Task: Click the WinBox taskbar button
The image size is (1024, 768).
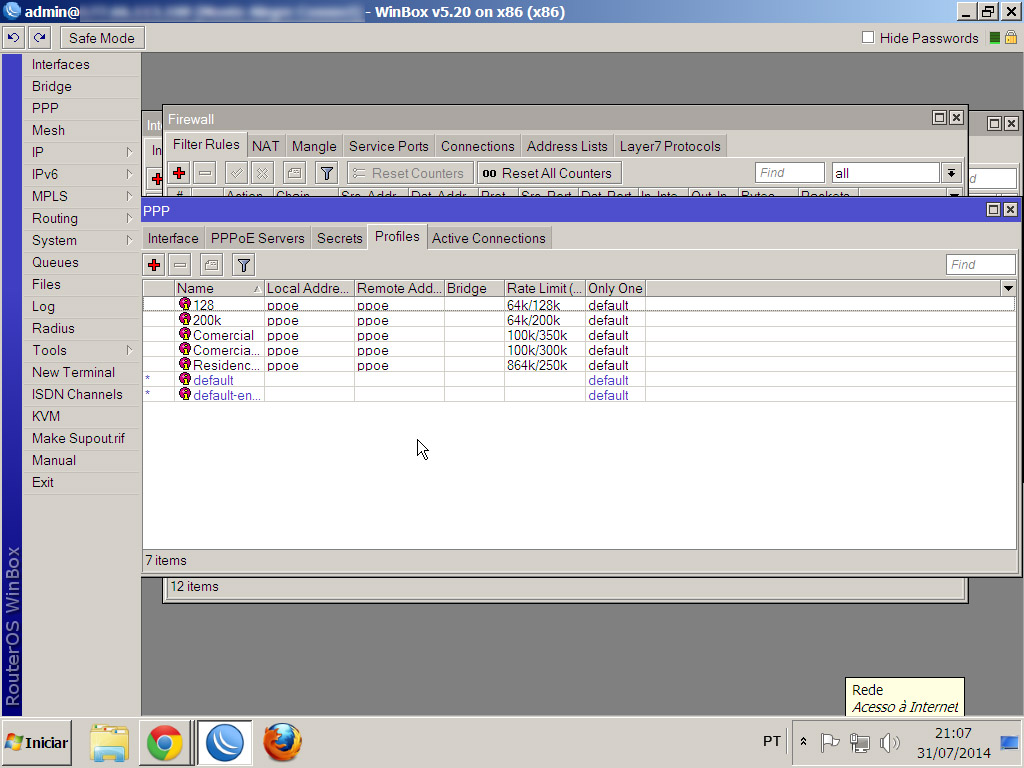Action: tap(225, 743)
